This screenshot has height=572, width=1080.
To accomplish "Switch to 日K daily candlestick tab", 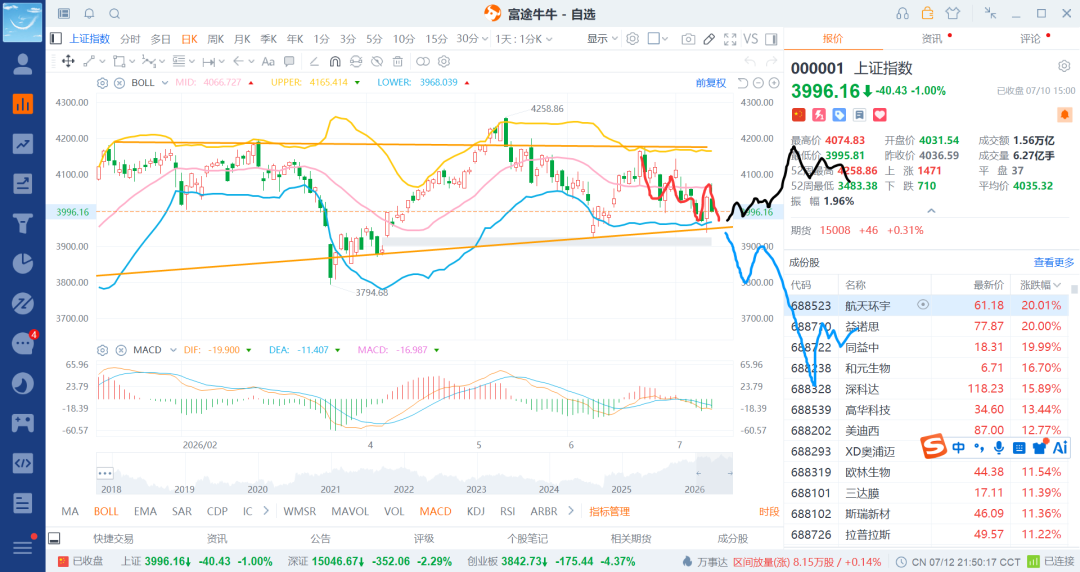I will pos(189,39).
